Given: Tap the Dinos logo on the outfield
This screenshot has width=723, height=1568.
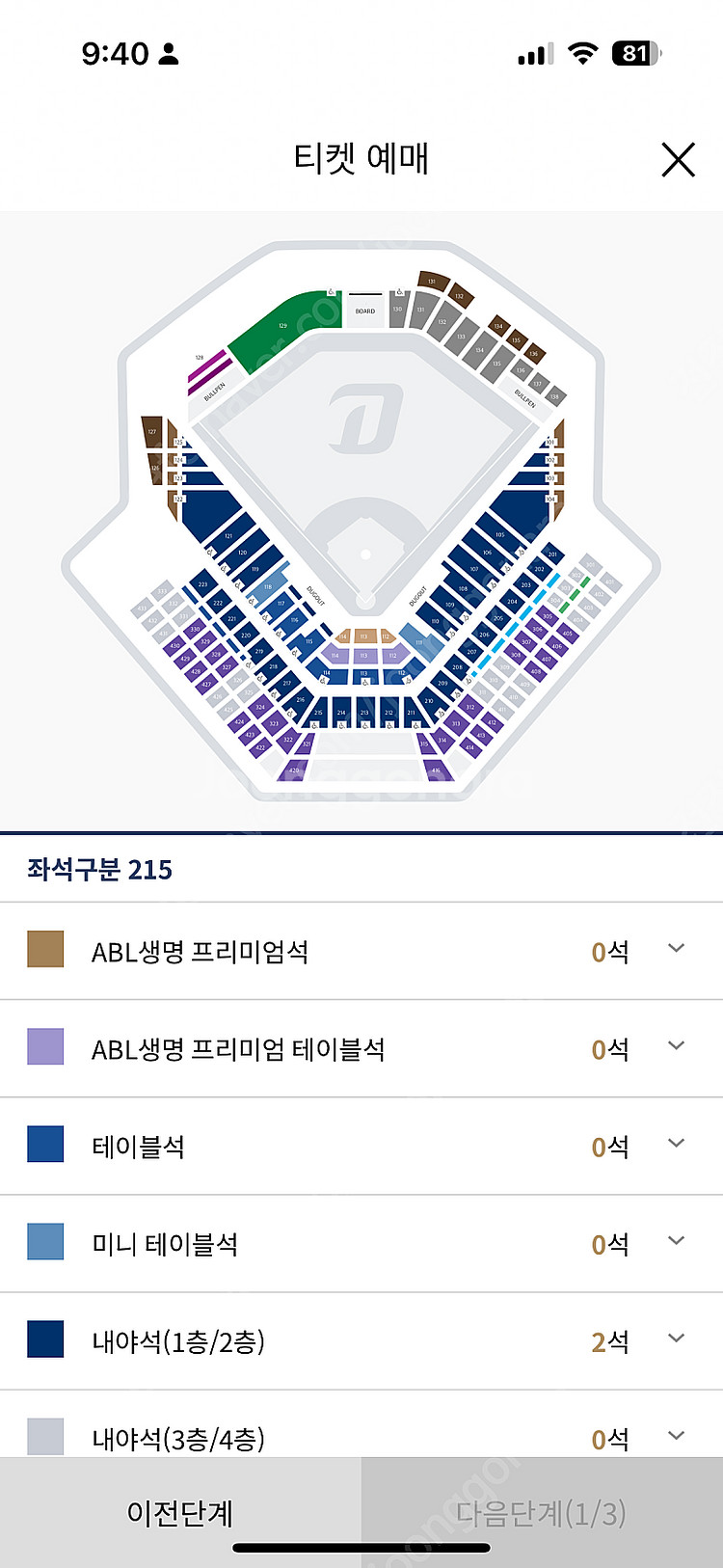Looking at the screenshot, I should (x=365, y=418).
